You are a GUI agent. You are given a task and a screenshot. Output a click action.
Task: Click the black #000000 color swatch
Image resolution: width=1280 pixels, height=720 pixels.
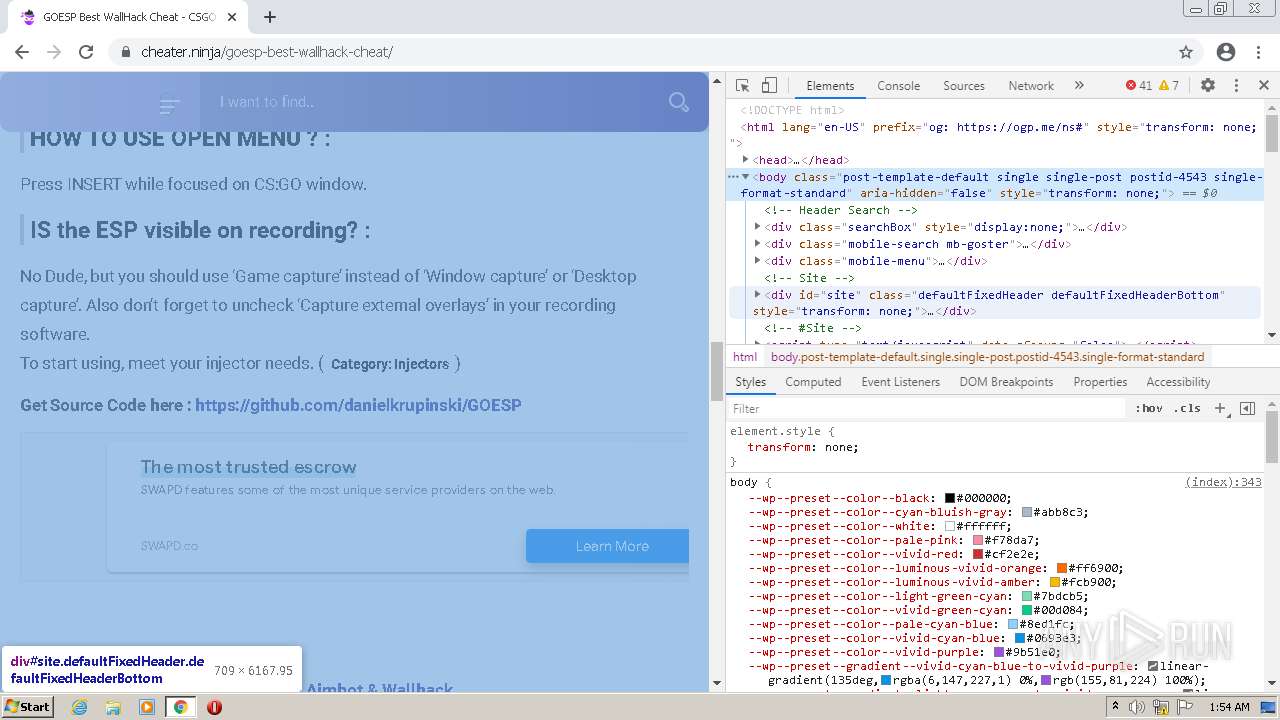tap(950, 498)
